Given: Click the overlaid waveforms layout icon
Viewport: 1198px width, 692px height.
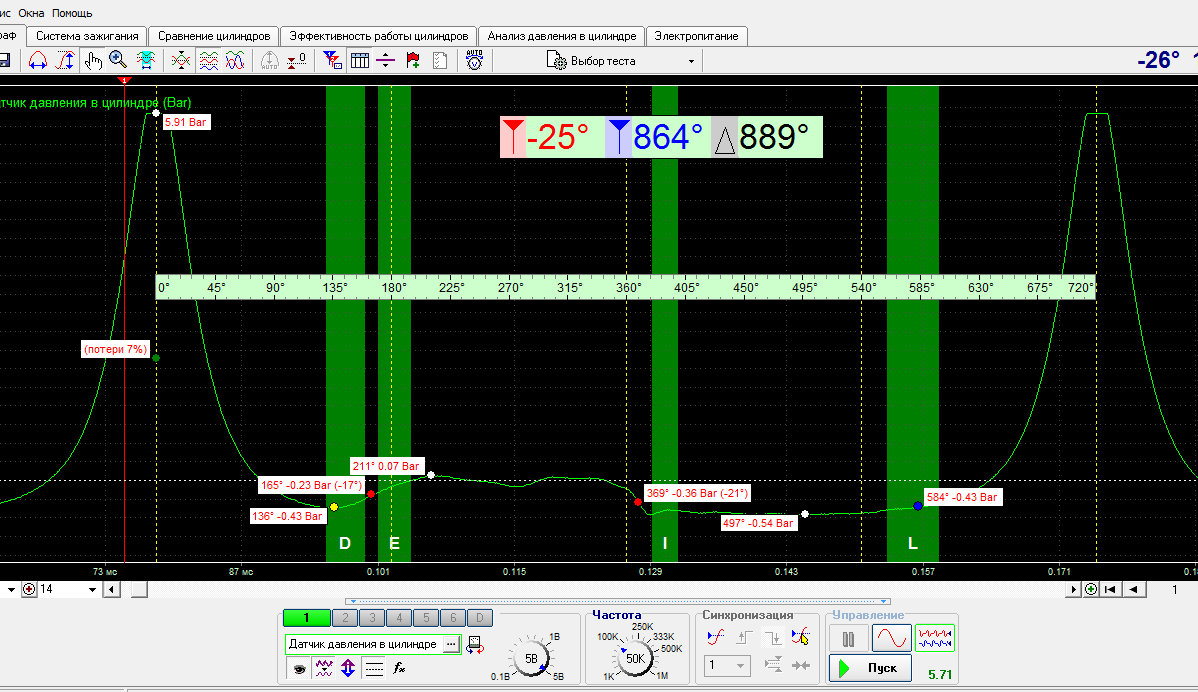Looking at the screenshot, I should point(235,60).
